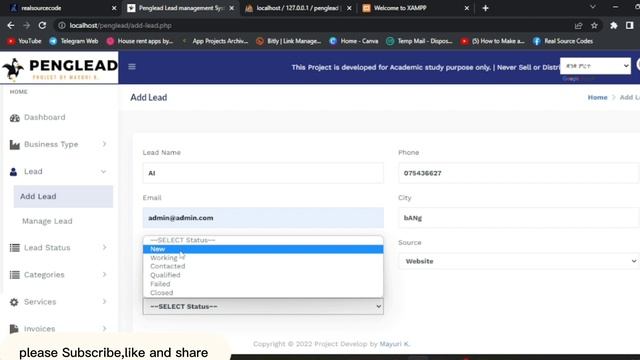This screenshot has width=640, height=360.
Task: Expand the Services menu
Action: (x=104, y=302)
